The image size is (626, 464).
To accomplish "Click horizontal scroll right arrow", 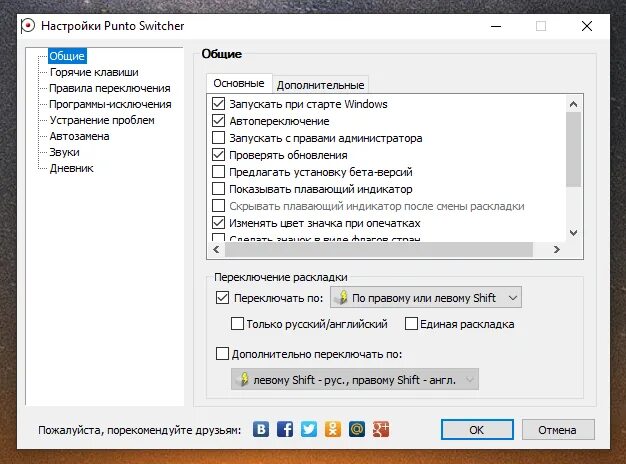I will 557,250.
